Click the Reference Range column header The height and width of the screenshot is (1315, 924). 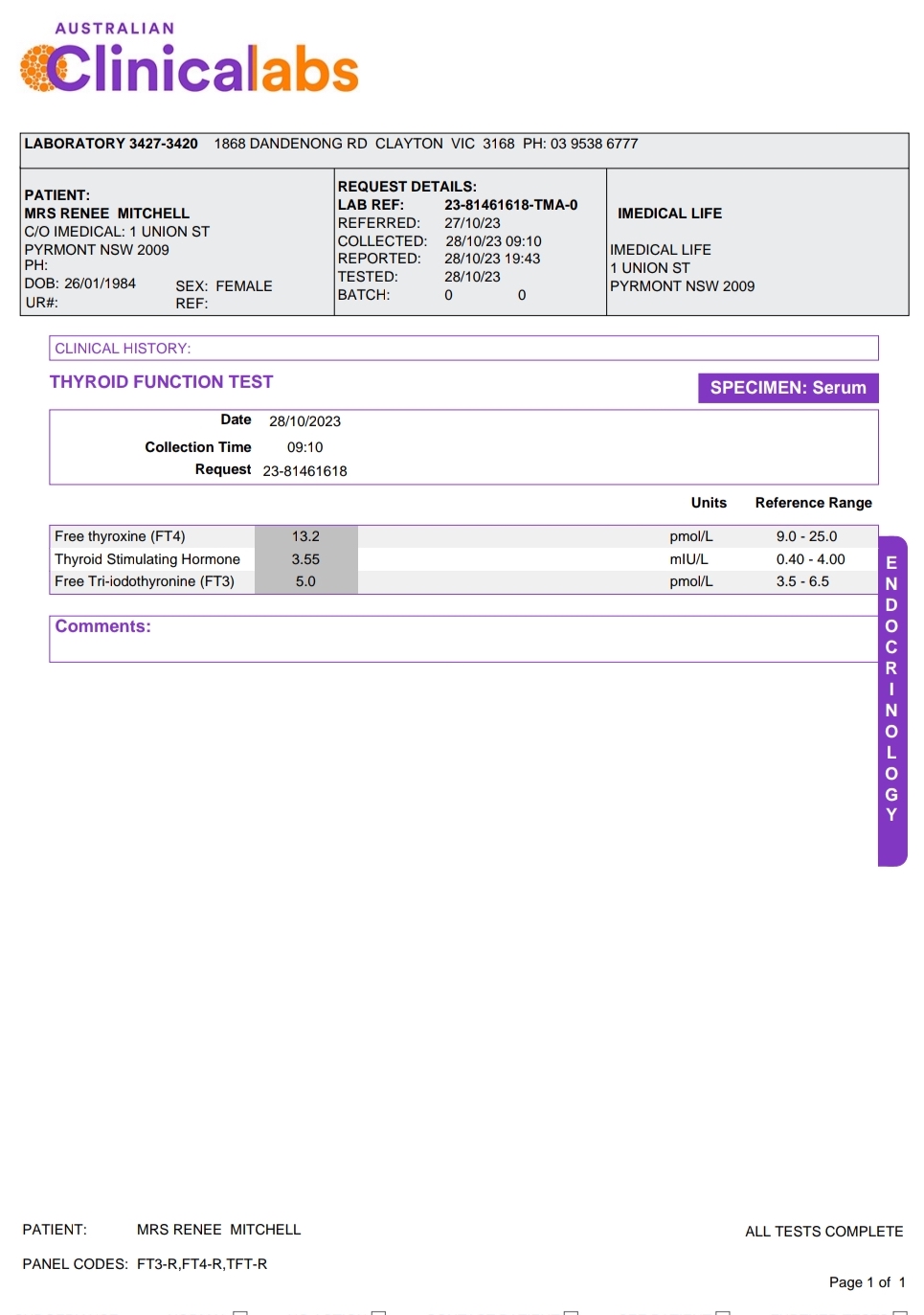tap(813, 503)
